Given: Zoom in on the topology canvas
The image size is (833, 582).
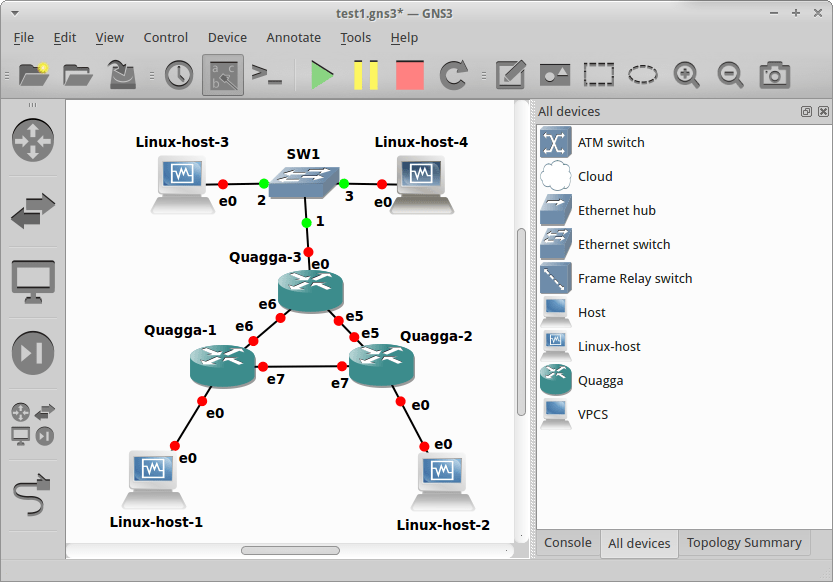Looking at the screenshot, I should [687, 74].
